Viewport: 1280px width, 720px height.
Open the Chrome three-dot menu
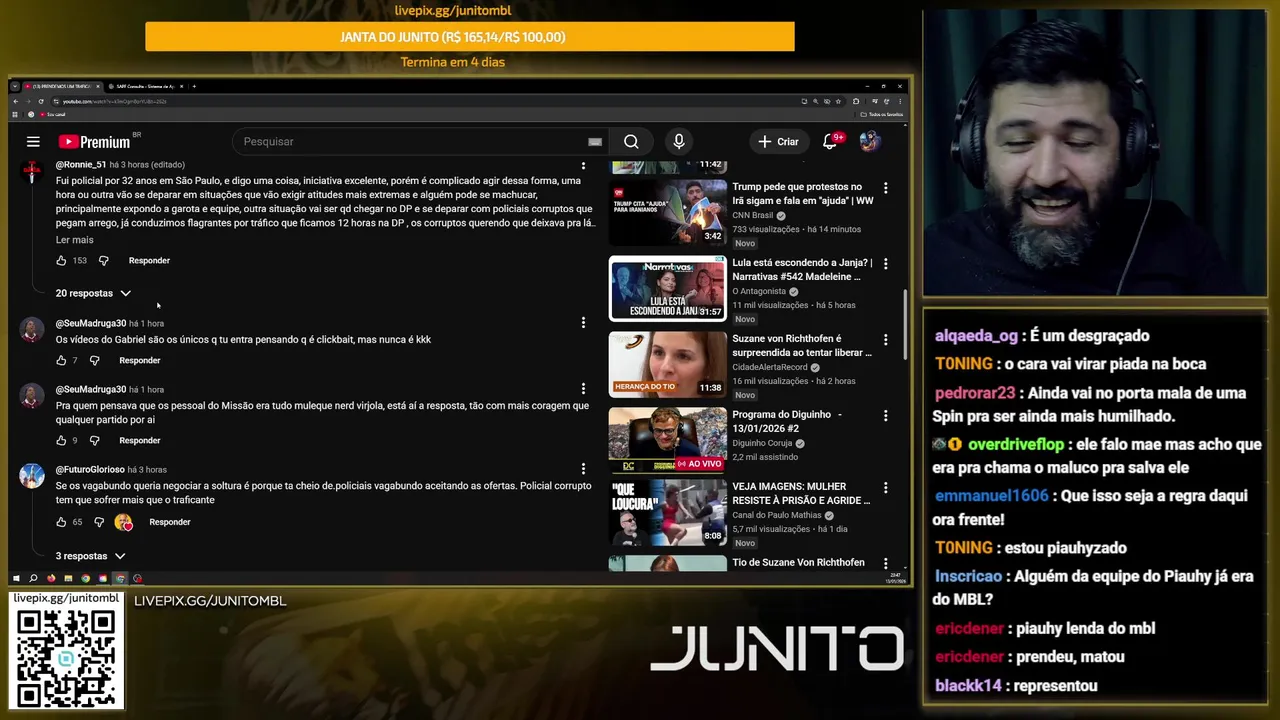900,101
